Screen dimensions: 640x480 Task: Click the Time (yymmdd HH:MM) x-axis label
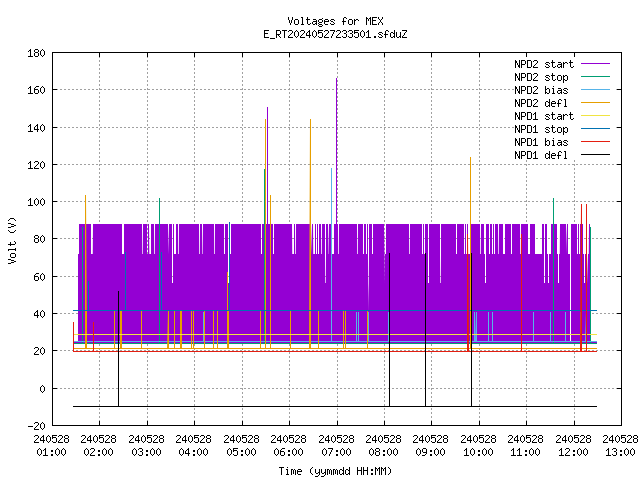pyautogui.click(x=336, y=471)
